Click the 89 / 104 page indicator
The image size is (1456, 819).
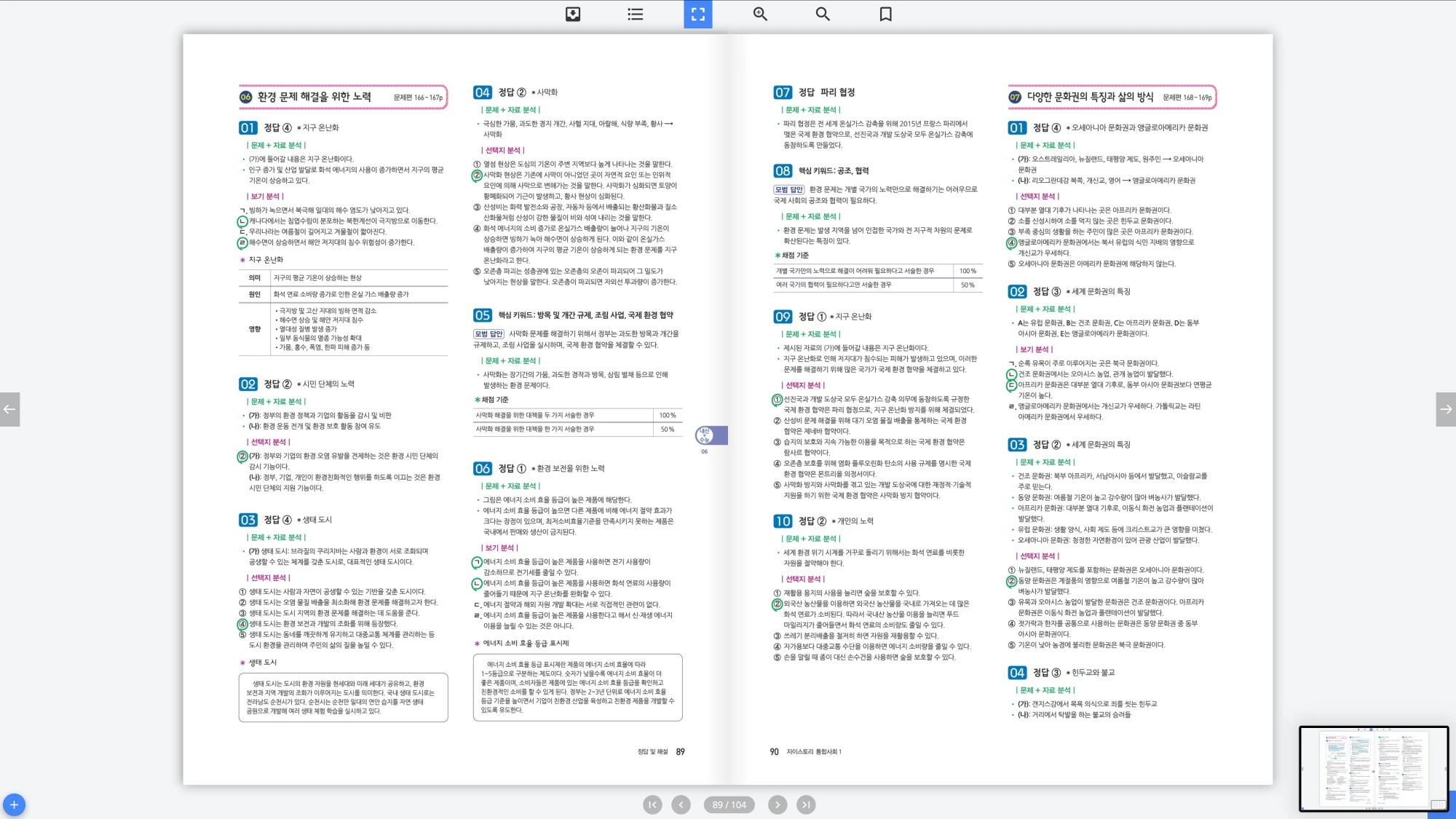click(x=729, y=804)
